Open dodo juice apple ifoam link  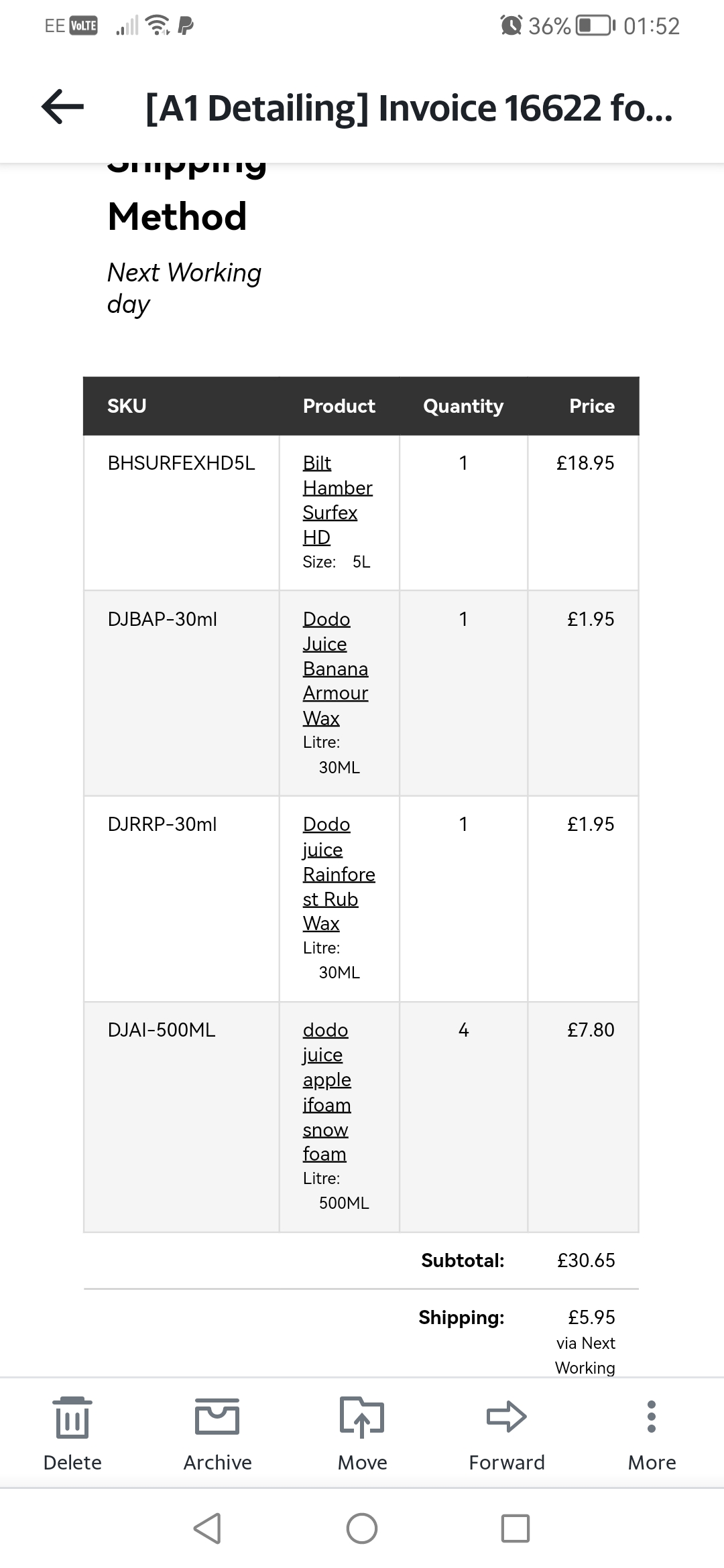(326, 1092)
